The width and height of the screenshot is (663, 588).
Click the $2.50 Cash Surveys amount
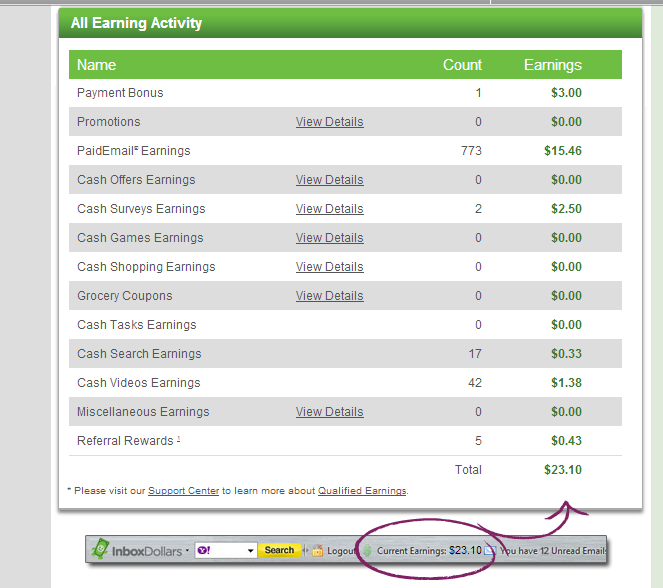pos(566,209)
